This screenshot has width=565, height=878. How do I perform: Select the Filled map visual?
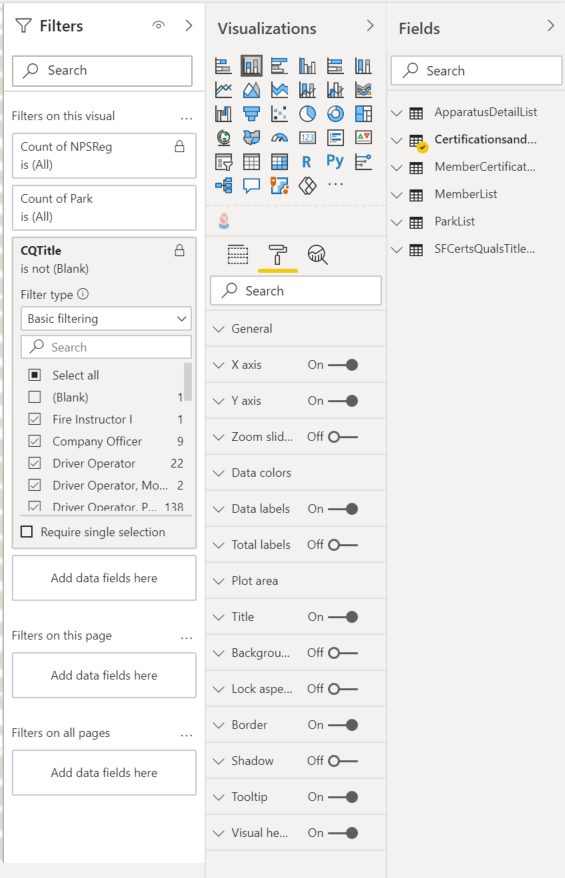pos(251,137)
